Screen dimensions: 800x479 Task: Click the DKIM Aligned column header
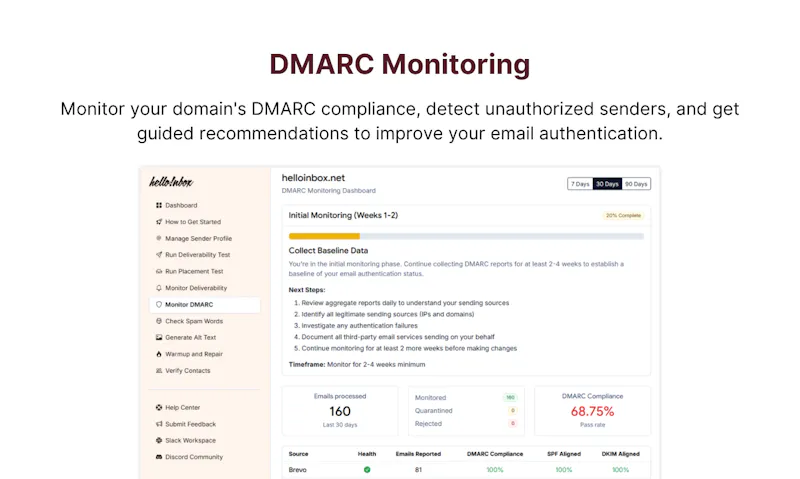pyautogui.click(x=620, y=454)
